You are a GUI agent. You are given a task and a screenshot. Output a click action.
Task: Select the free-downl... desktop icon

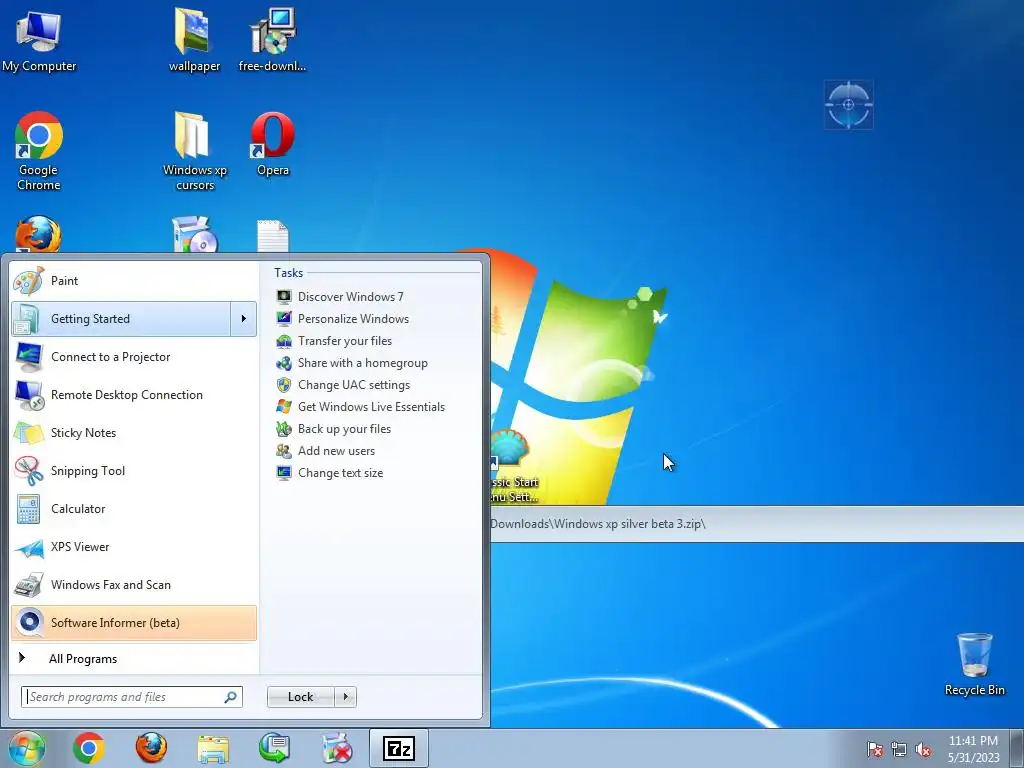pos(272,40)
